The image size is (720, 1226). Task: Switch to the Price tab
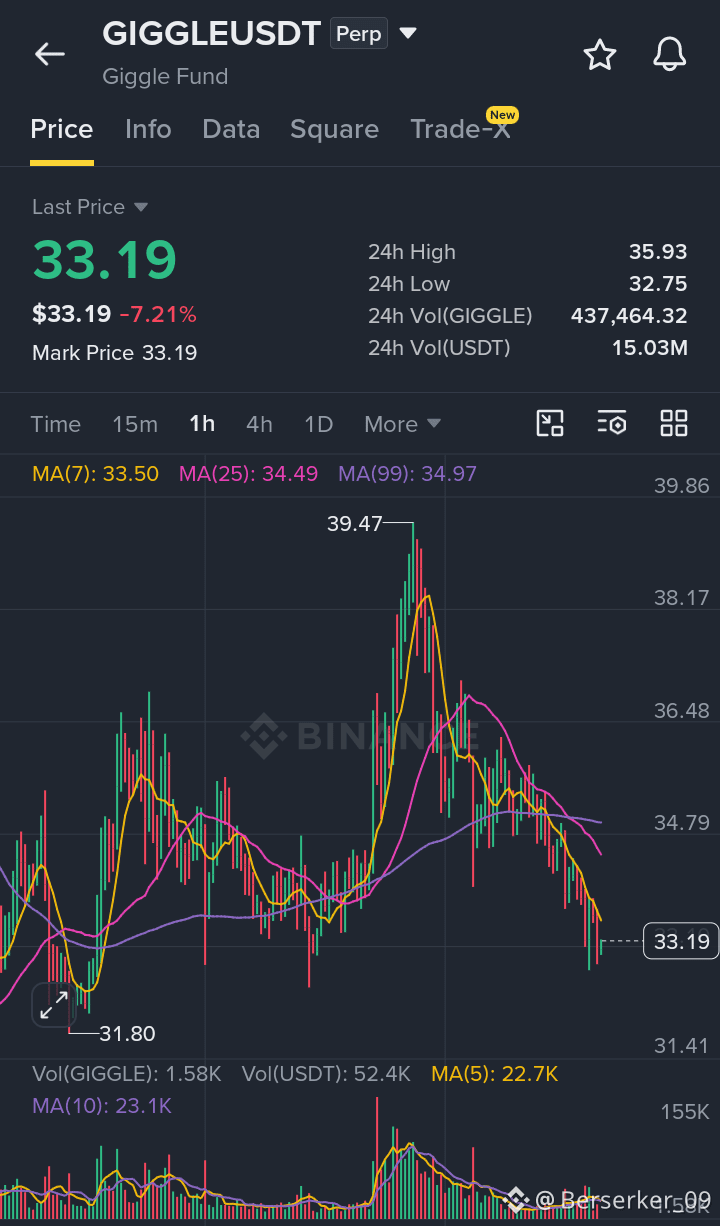[x=62, y=129]
